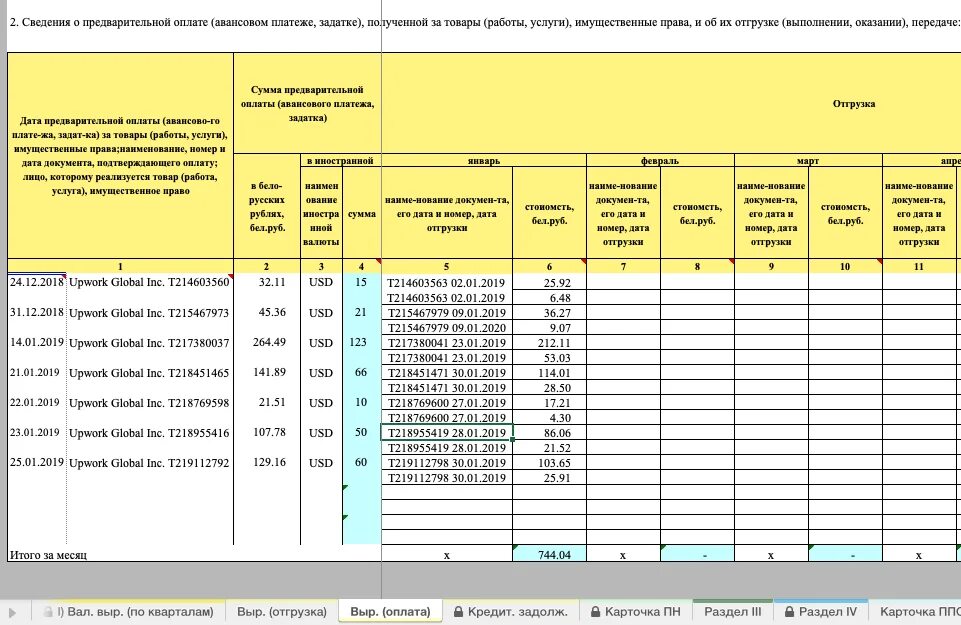
Task: Open the Раздел III sheet tab
Action: (732, 612)
